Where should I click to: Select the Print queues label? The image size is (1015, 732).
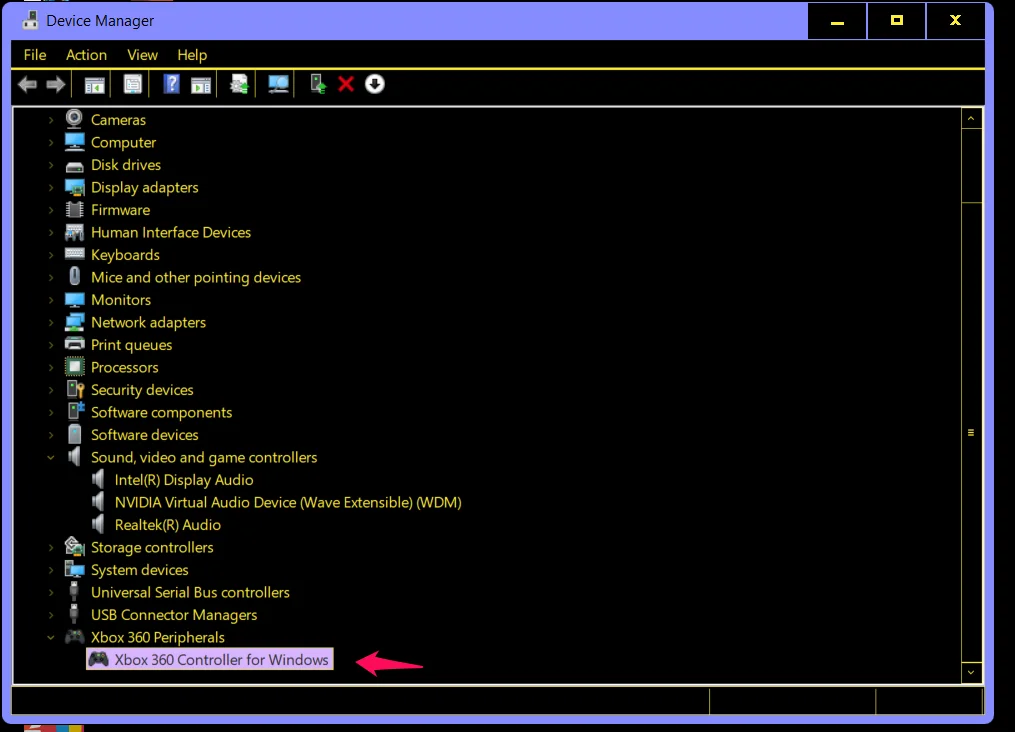click(x=131, y=345)
